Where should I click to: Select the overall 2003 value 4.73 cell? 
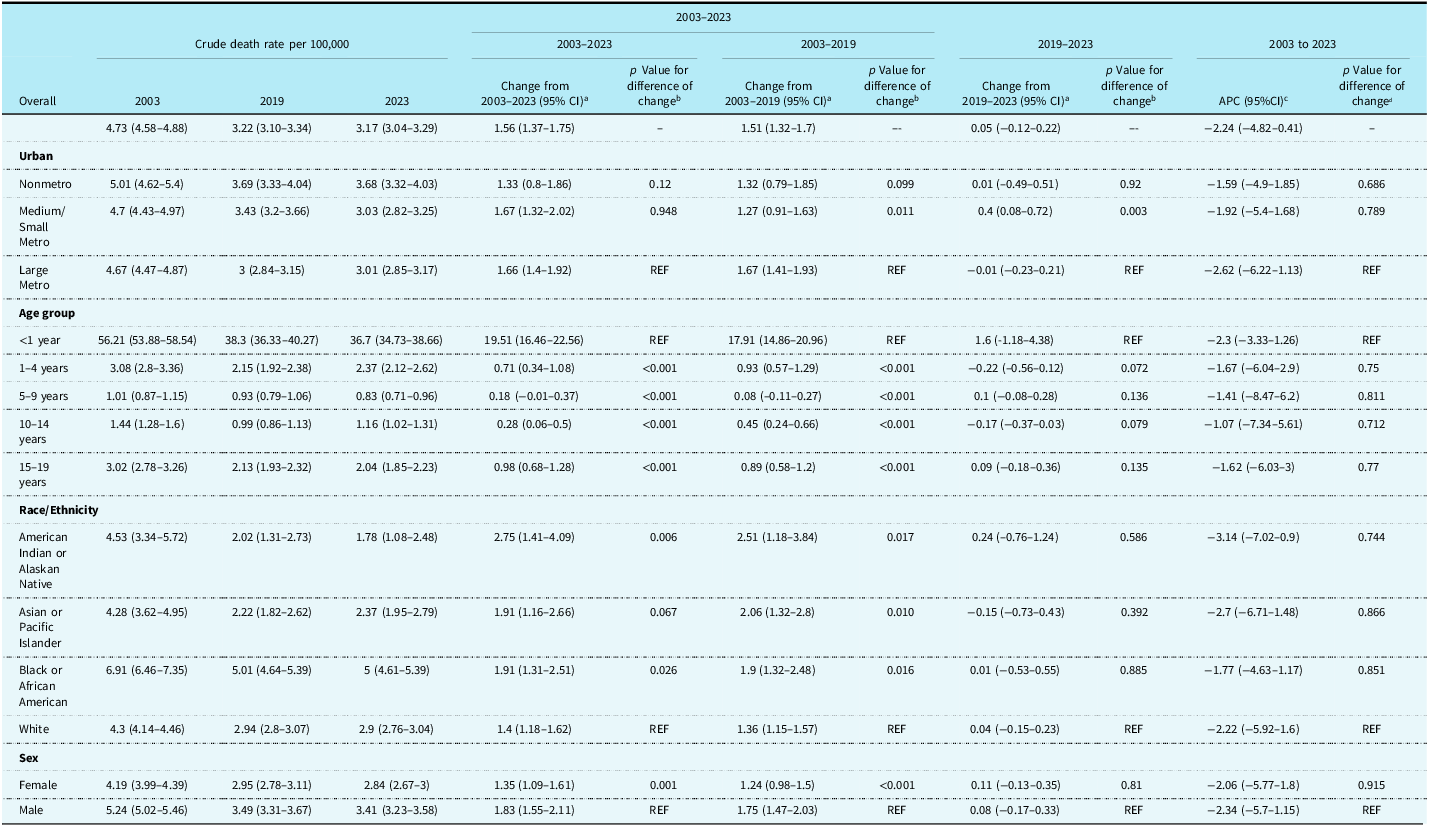[x=146, y=128]
